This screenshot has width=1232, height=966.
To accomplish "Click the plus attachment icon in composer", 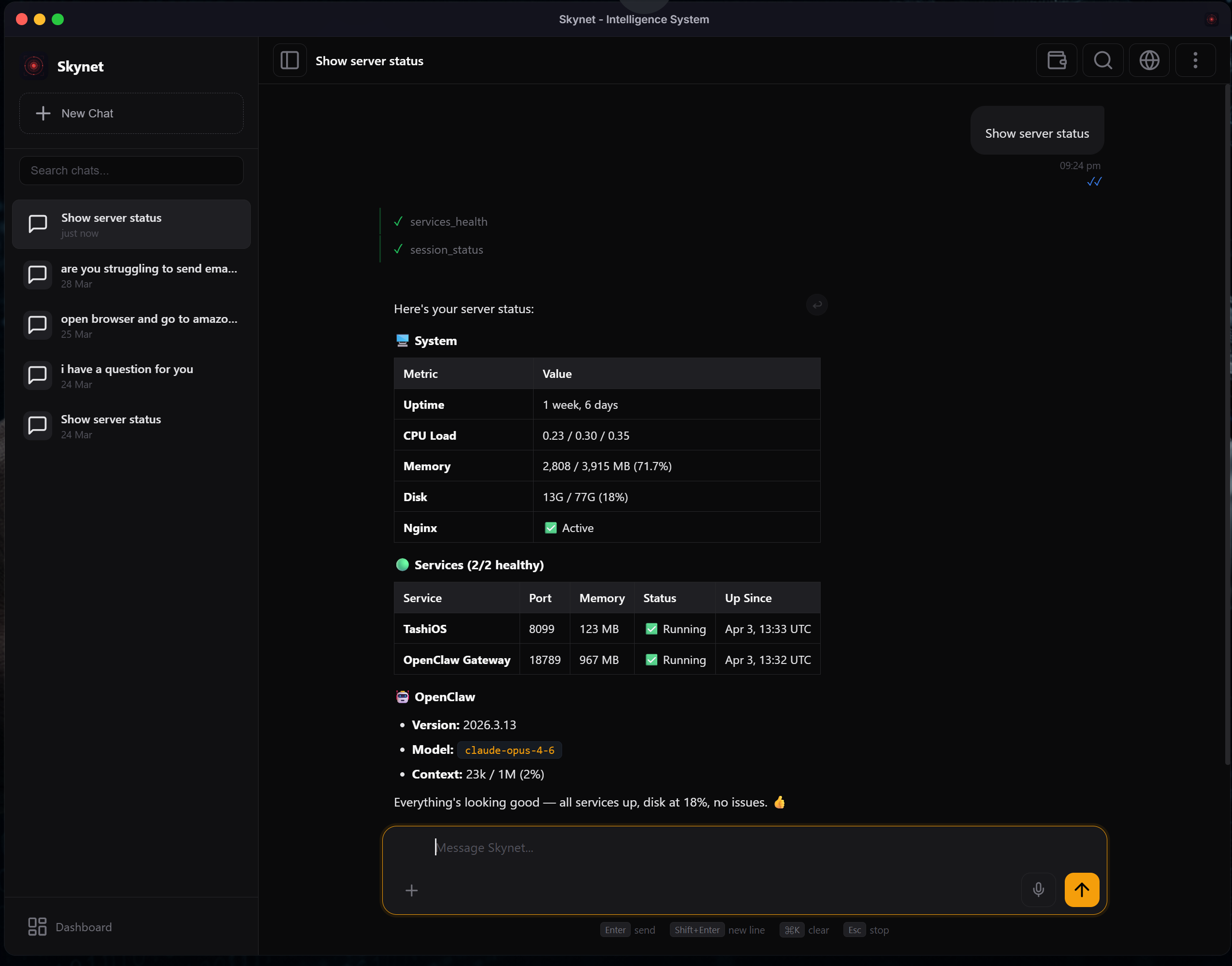I will click(412, 891).
